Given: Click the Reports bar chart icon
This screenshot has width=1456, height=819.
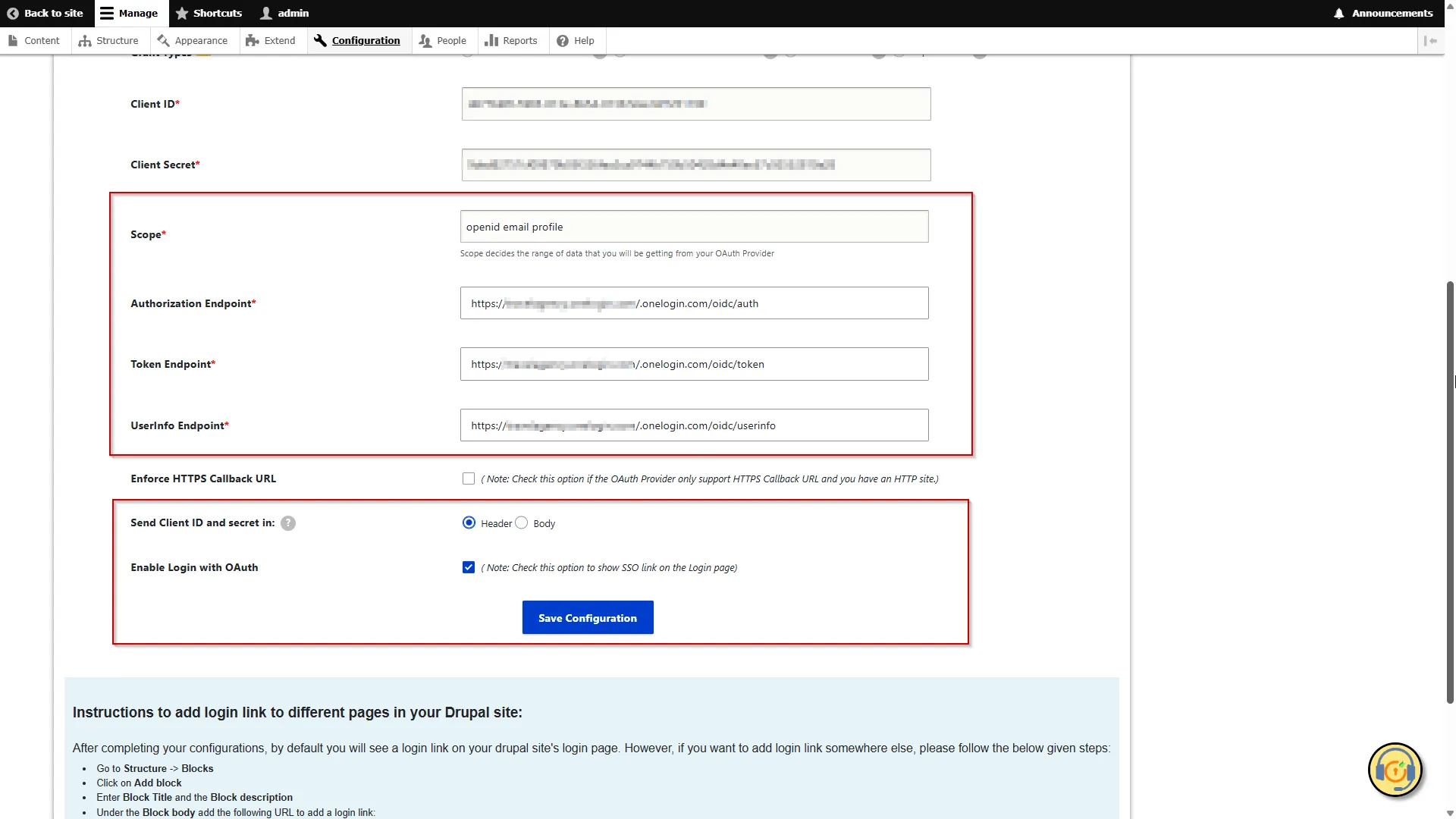Looking at the screenshot, I should pos(491,41).
